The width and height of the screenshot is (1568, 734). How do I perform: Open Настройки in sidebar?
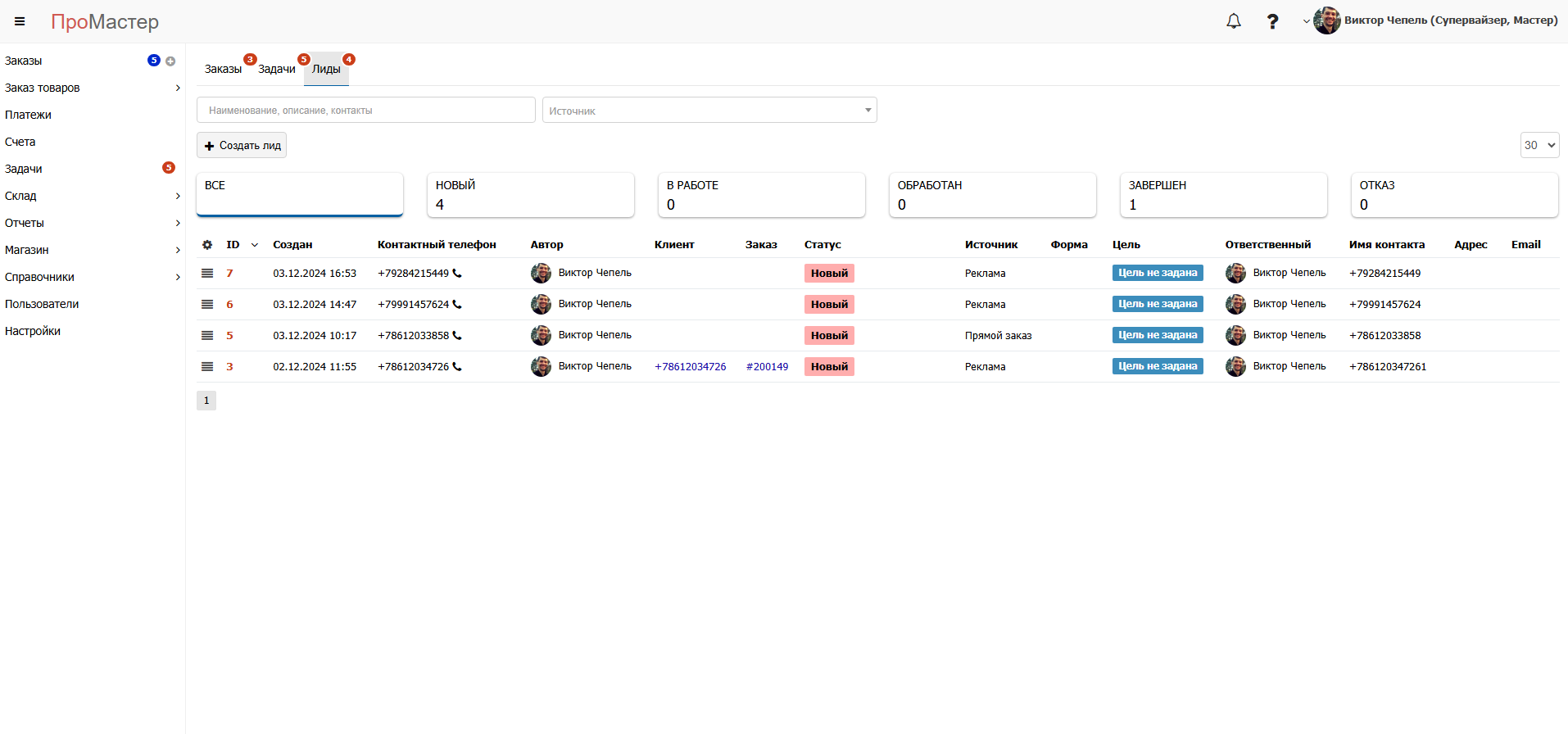33,331
